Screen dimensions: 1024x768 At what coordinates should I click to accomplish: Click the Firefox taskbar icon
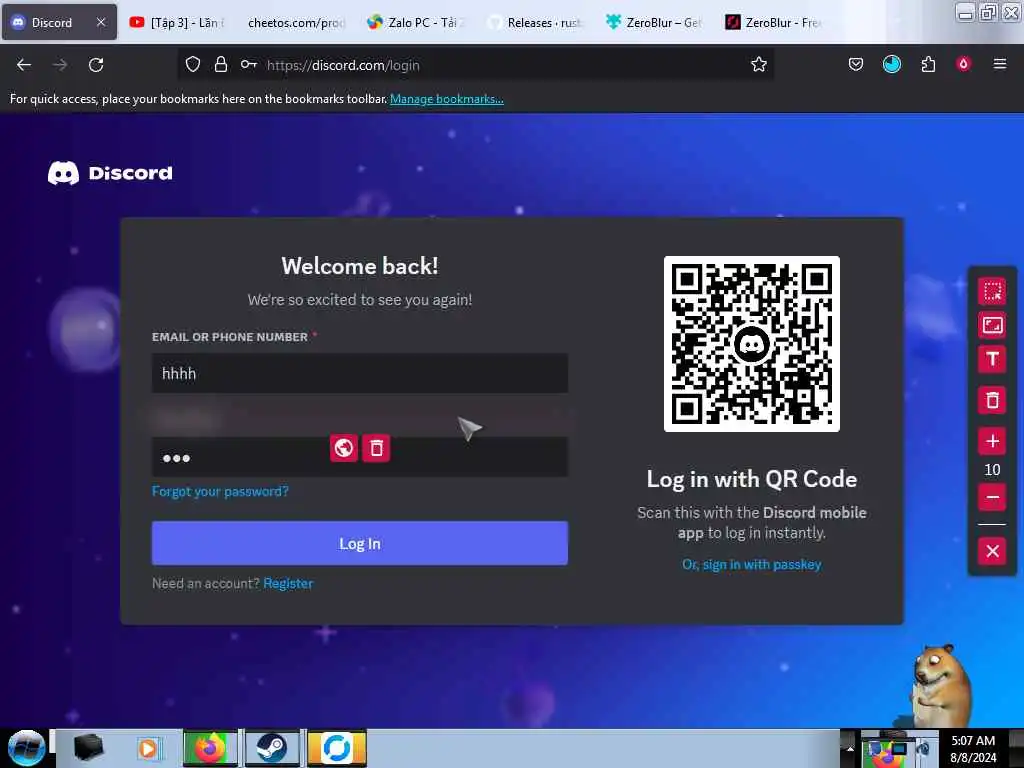click(210, 748)
